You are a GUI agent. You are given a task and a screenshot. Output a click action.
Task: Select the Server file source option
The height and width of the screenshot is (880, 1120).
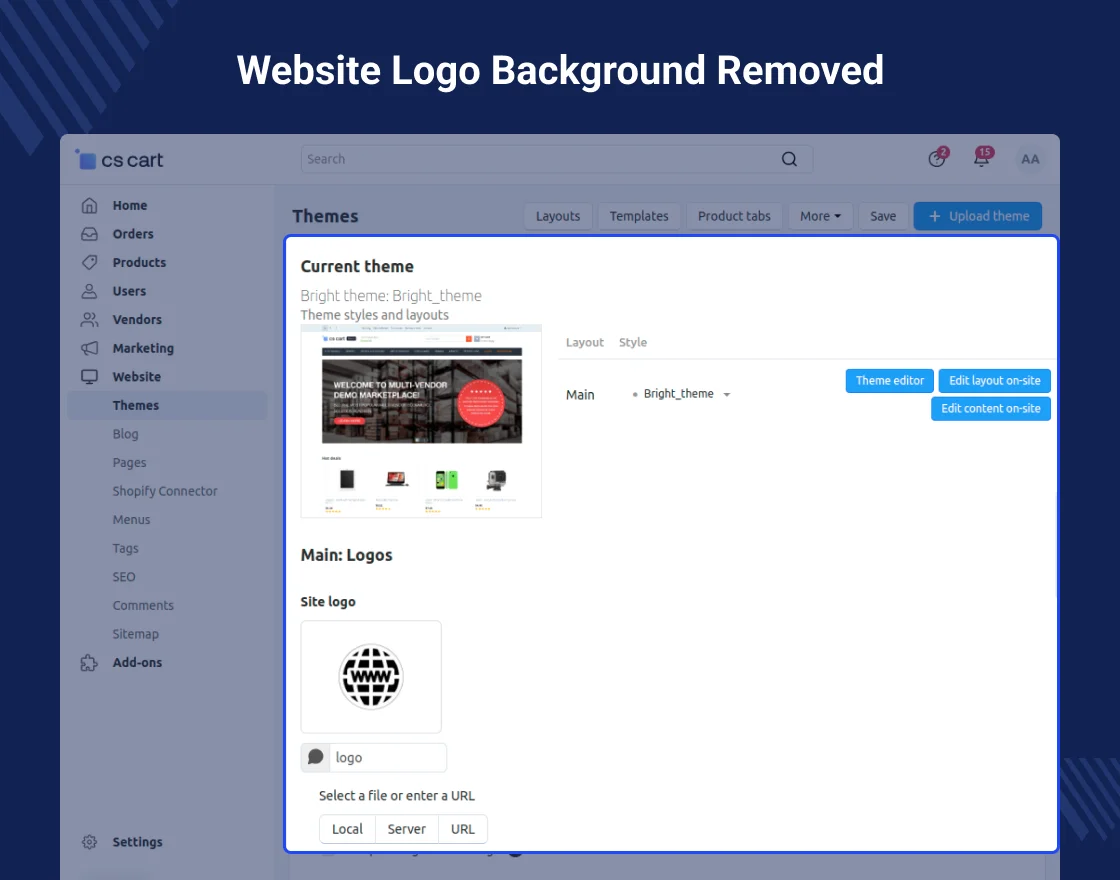coord(407,829)
